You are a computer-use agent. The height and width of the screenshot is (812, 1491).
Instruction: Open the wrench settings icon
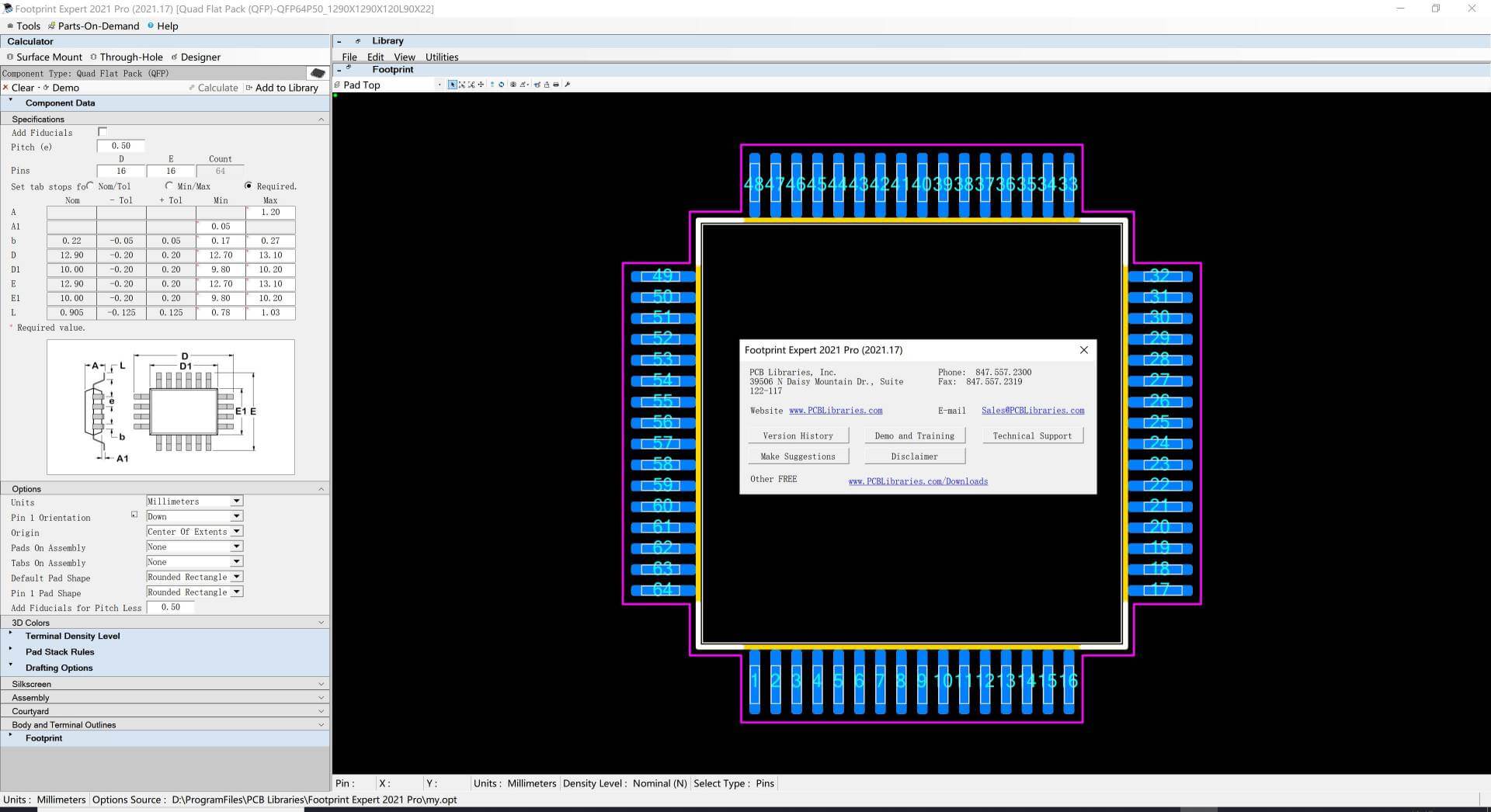(568, 85)
